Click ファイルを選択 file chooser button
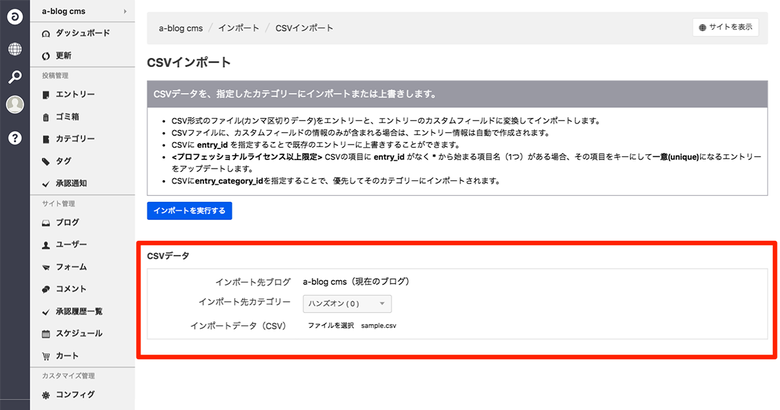Viewport: 780px width, 410px height. (x=331, y=325)
